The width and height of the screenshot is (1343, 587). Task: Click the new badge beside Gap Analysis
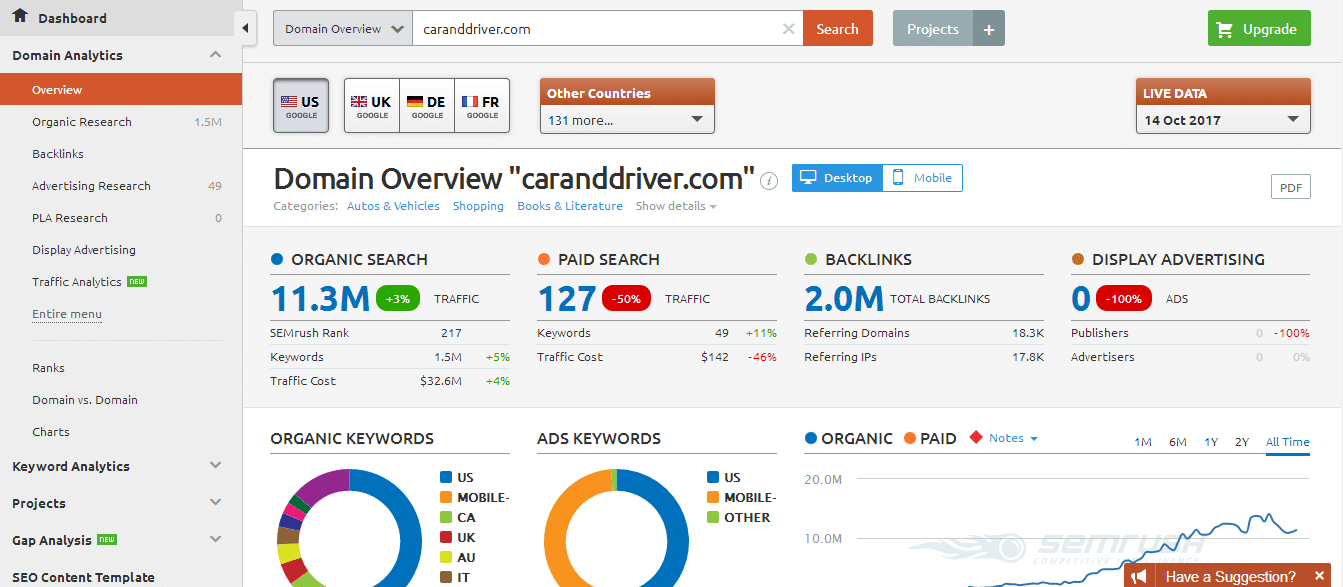pos(107,540)
